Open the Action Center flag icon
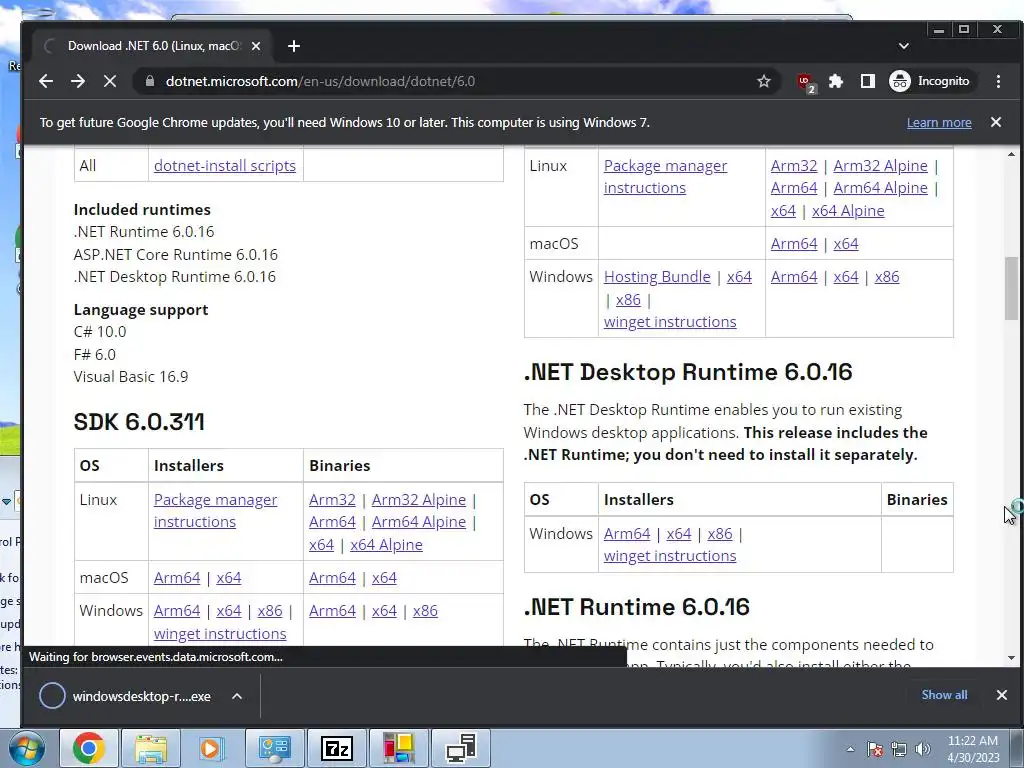Screen dimensions: 1024x768 point(875,749)
